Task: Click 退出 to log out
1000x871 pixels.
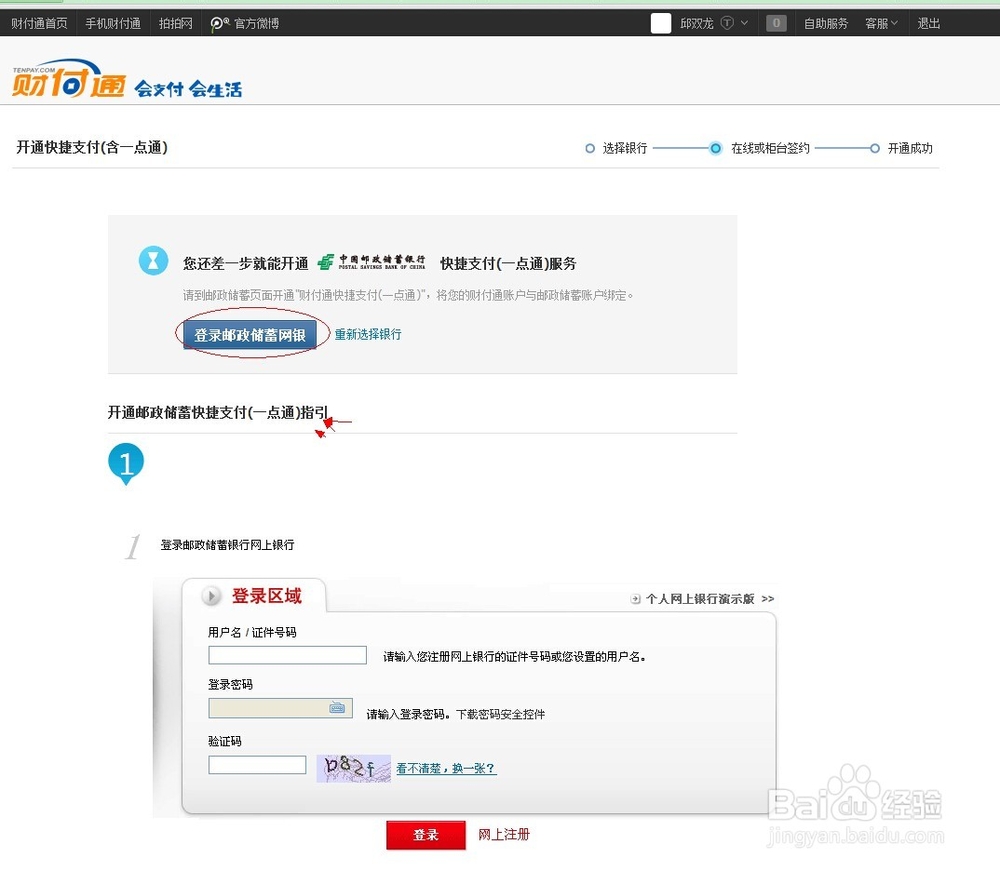Action: [929, 24]
